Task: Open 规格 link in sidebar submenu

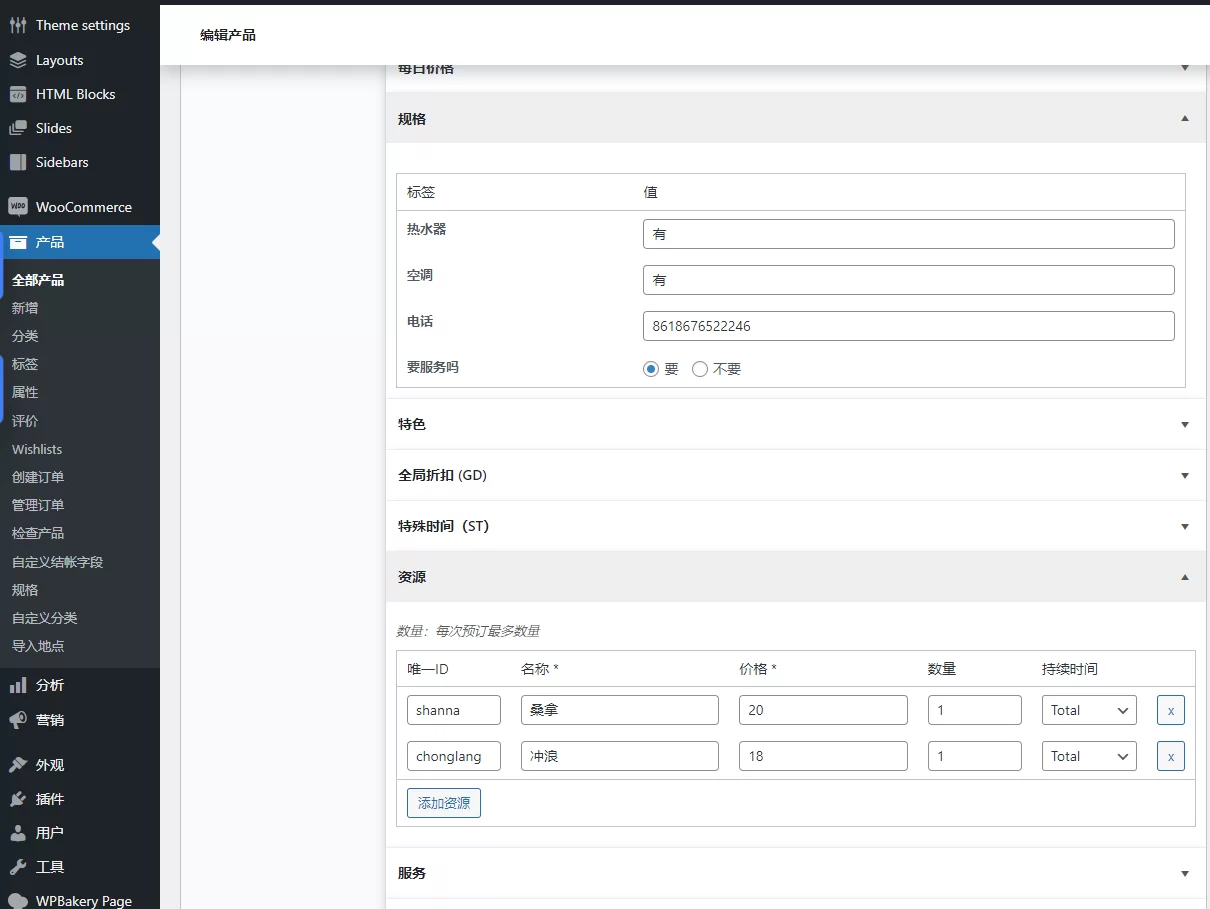Action: tap(25, 590)
